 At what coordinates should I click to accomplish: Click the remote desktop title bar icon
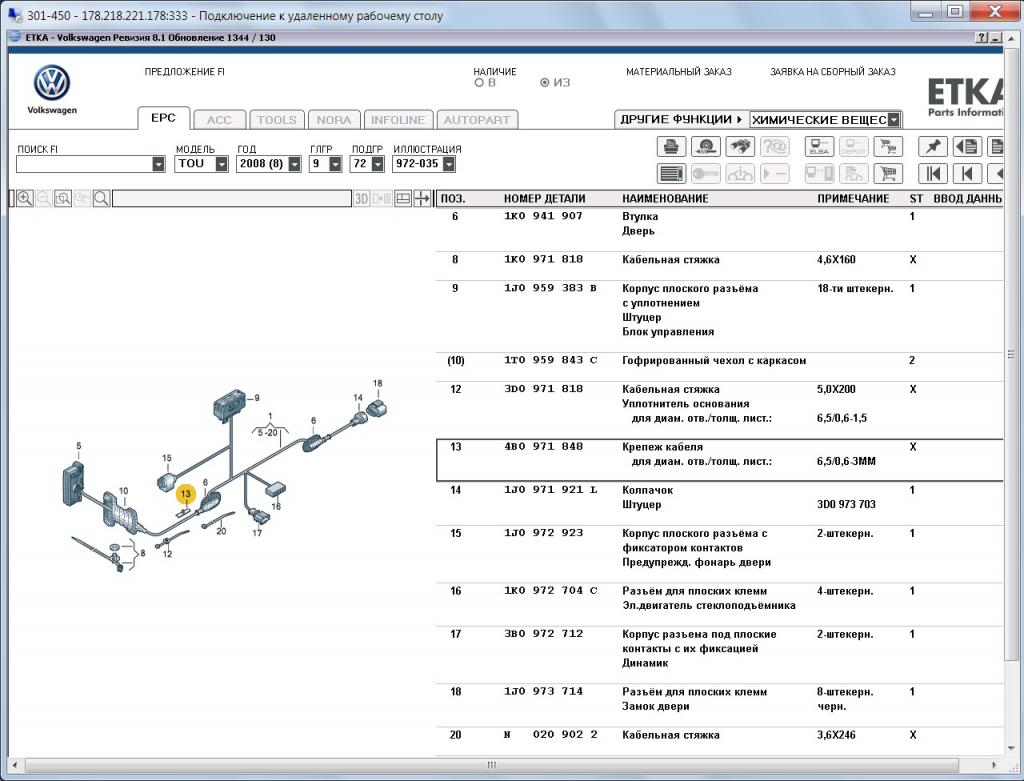(x=14, y=14)
